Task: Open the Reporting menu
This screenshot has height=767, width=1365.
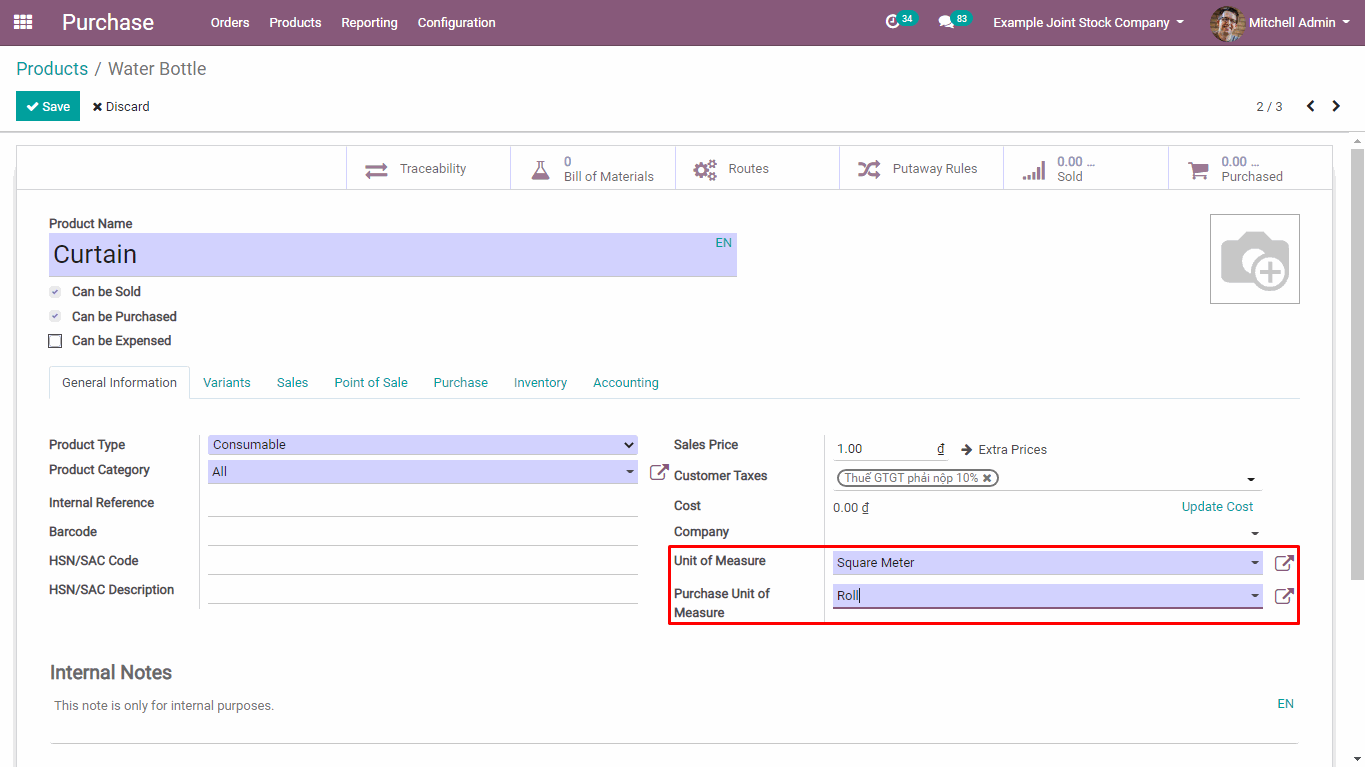Action: [x=369, y=22]
